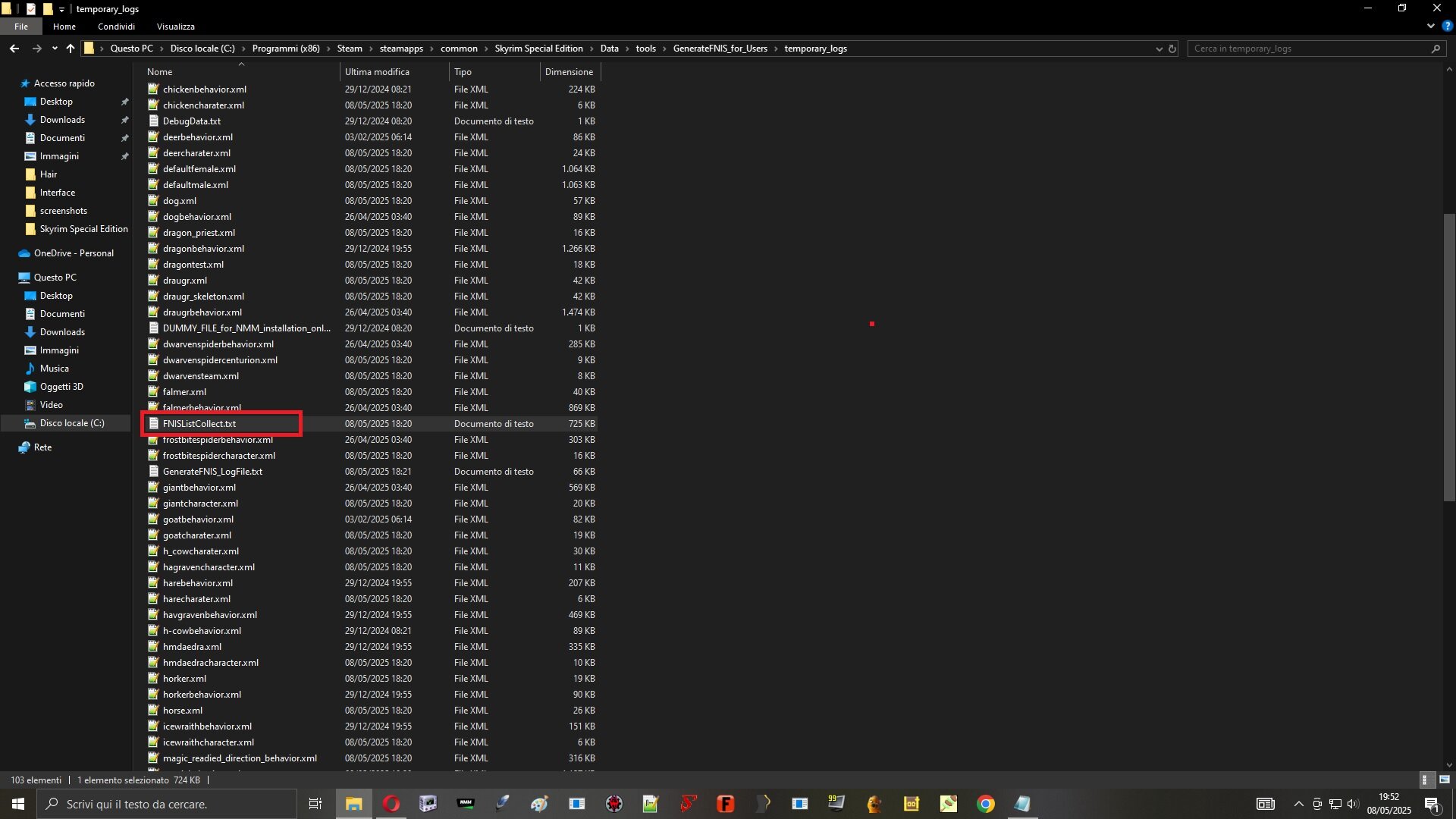Launch Google Chrome from the taskbar
Screen dimensions: 1456x819
[986, 804]
